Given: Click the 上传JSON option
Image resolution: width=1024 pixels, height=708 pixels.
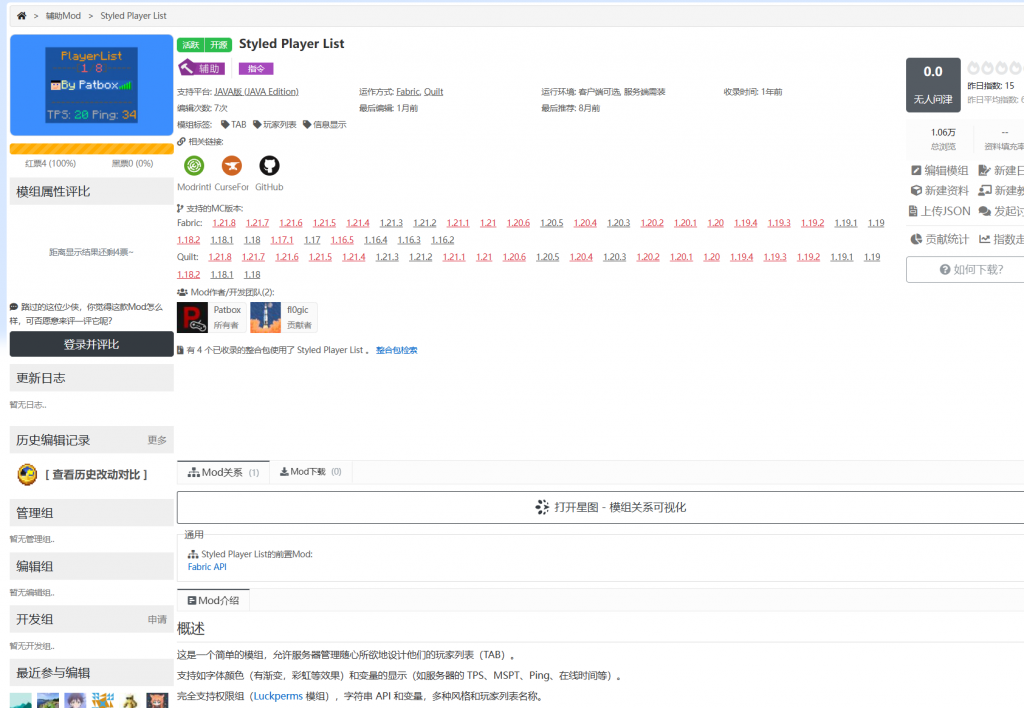Looking at the screenshot, I should [939, 211].
